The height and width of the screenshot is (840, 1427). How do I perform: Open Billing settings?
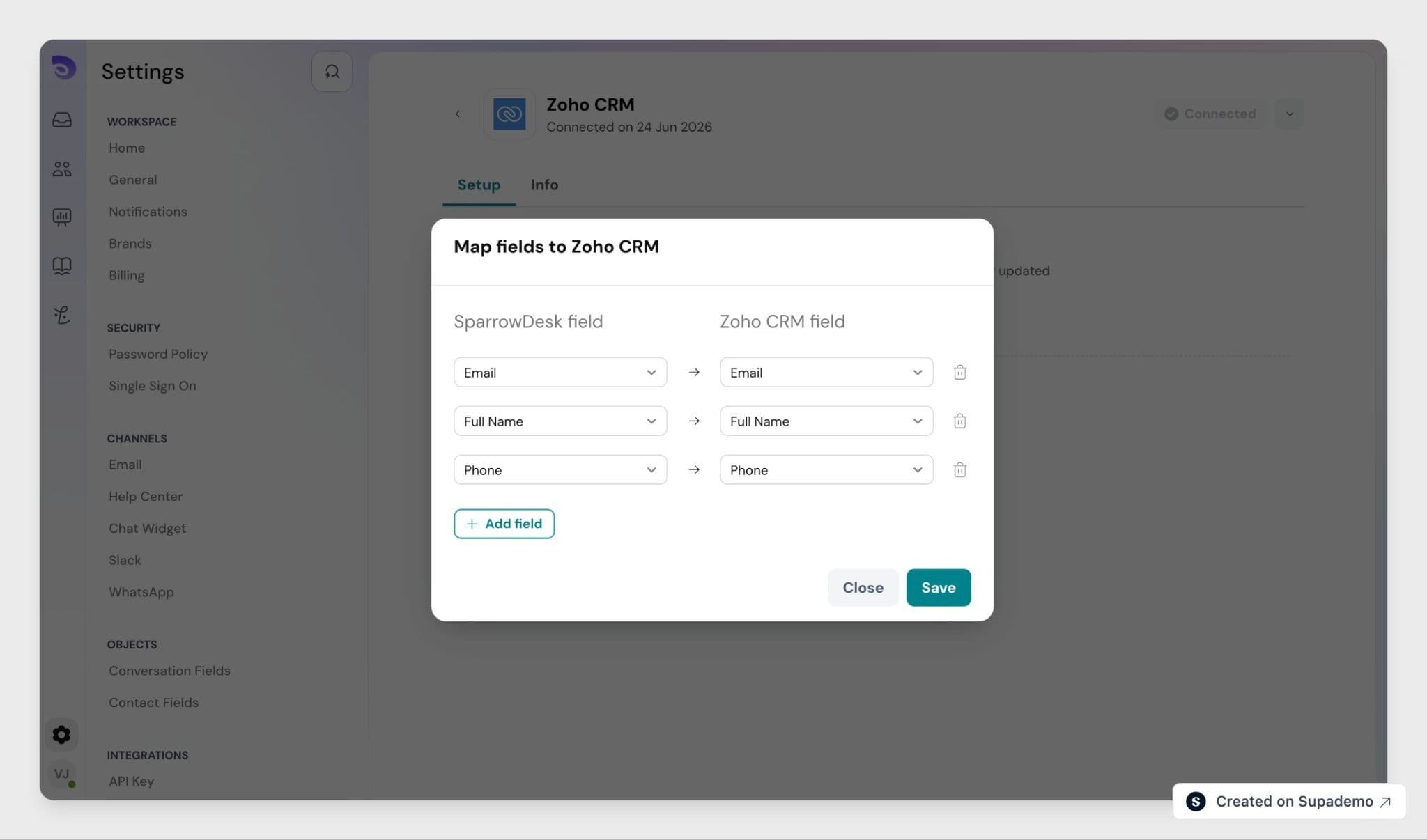click(127, 275)
